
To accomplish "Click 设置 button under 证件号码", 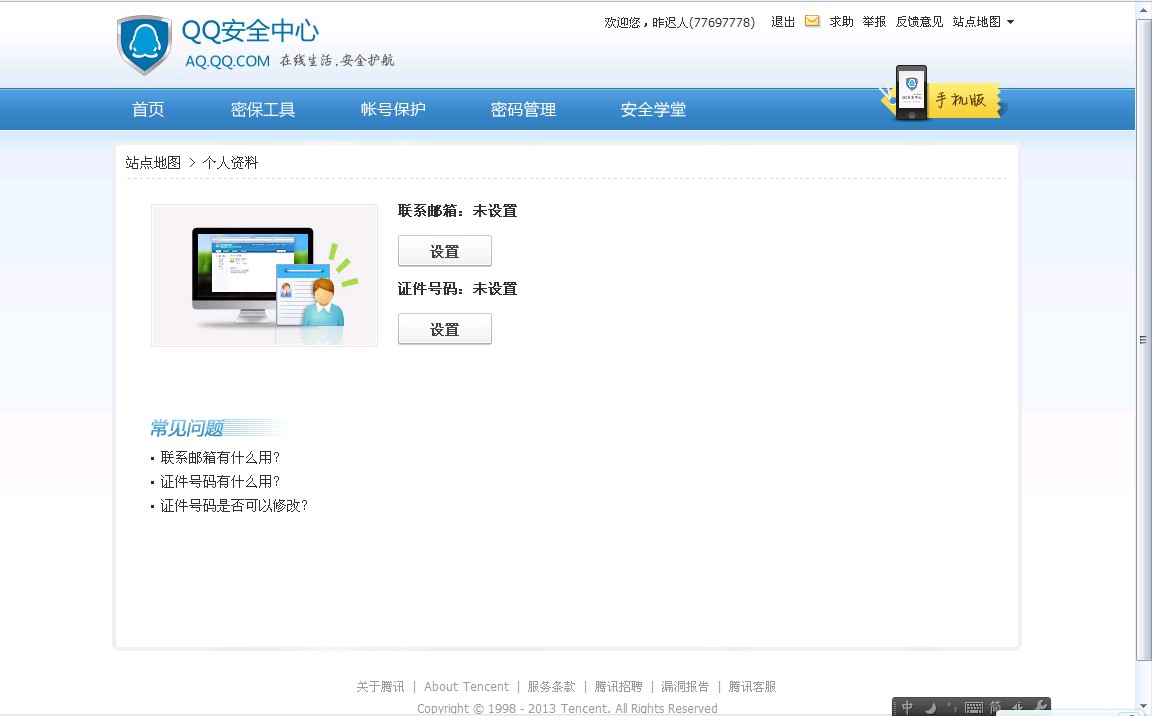I will (x=444, y=329).
